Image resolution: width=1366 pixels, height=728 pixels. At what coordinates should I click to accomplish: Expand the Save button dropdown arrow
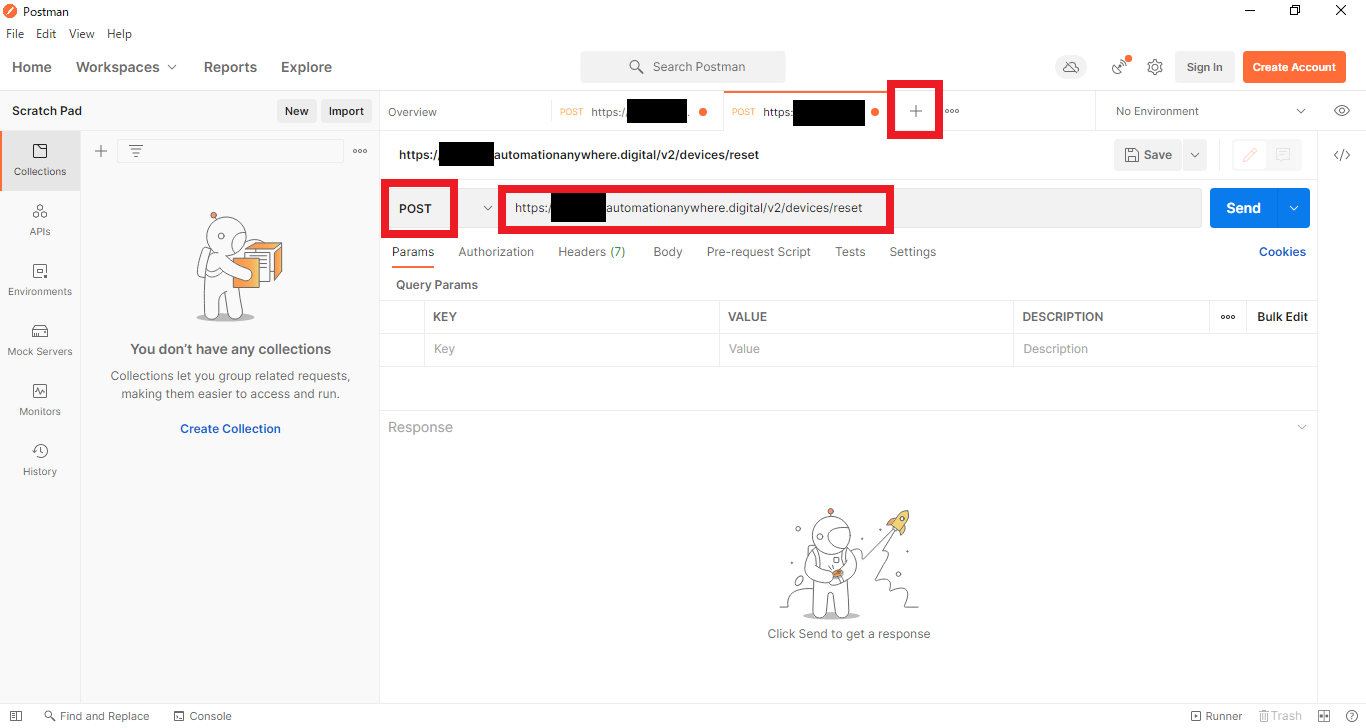point(1195,155)
